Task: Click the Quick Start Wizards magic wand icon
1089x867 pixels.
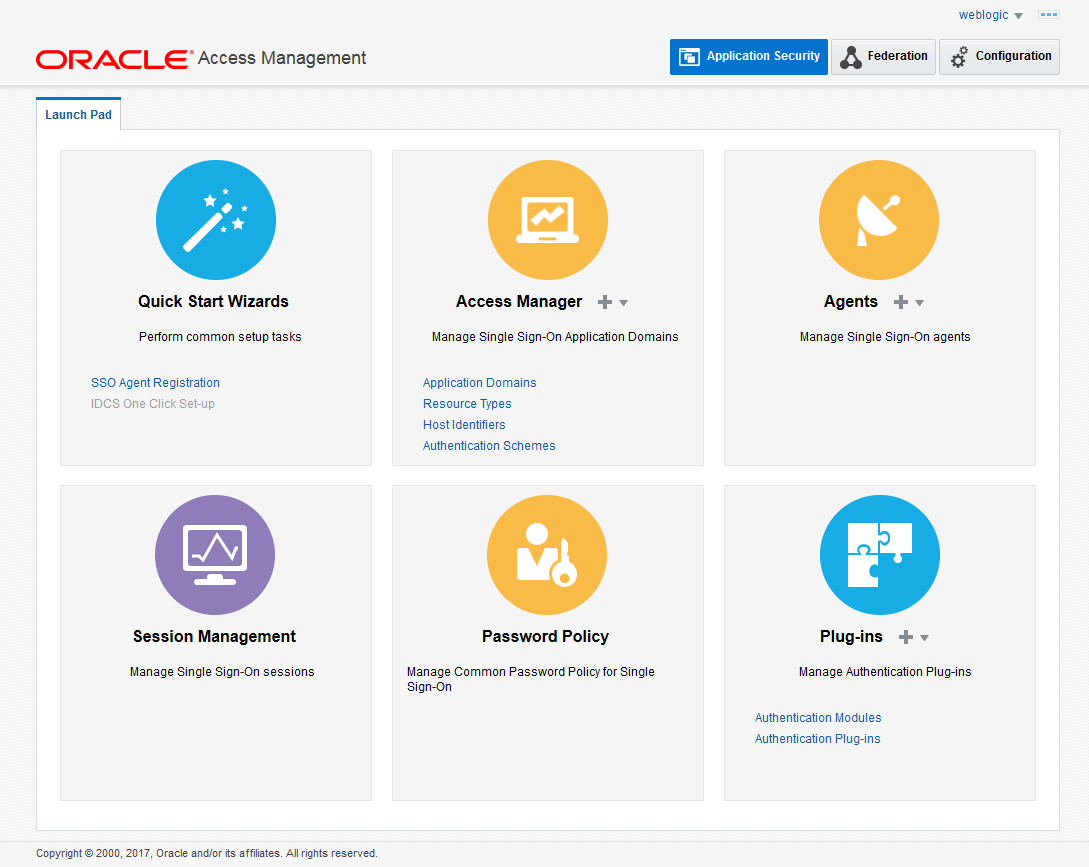Action: (216, 220)
